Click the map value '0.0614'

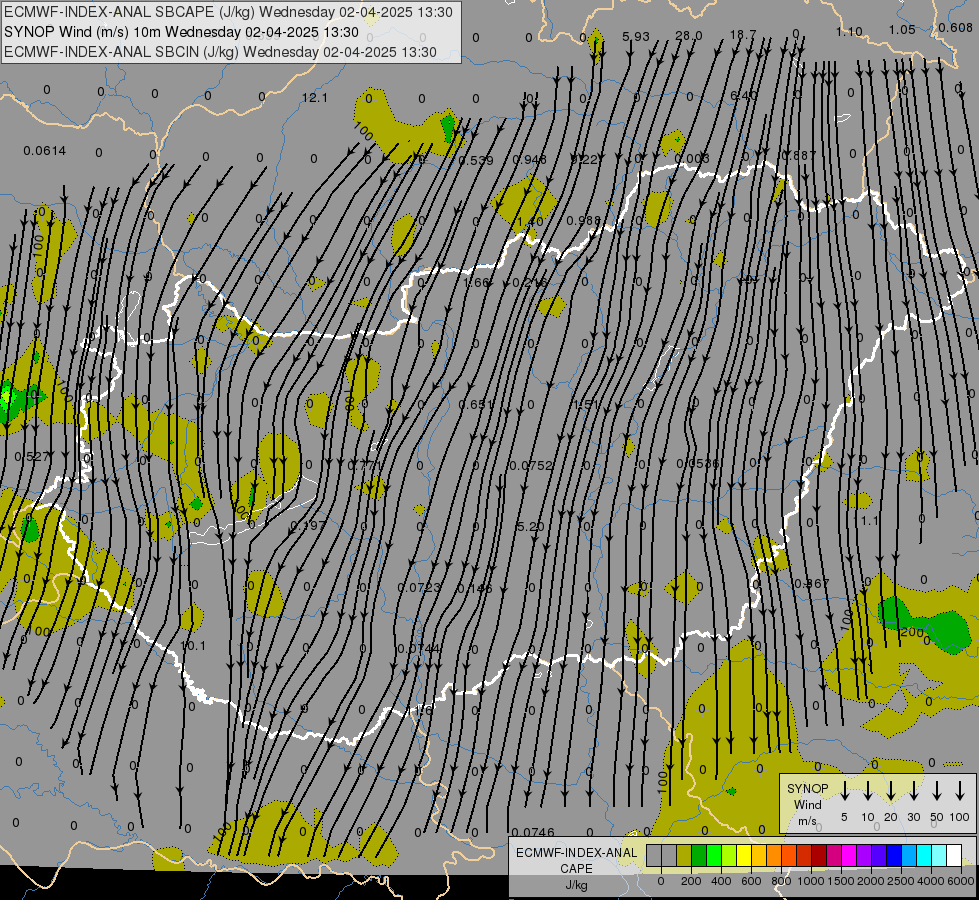point(44,151)
